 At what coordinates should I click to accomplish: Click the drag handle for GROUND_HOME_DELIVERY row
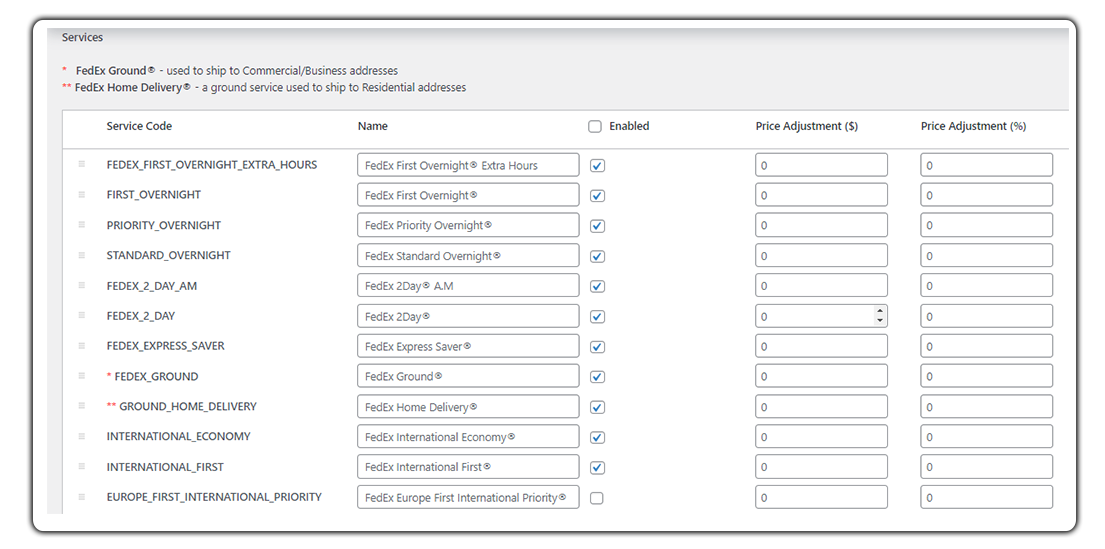click(x=82, y=406)
